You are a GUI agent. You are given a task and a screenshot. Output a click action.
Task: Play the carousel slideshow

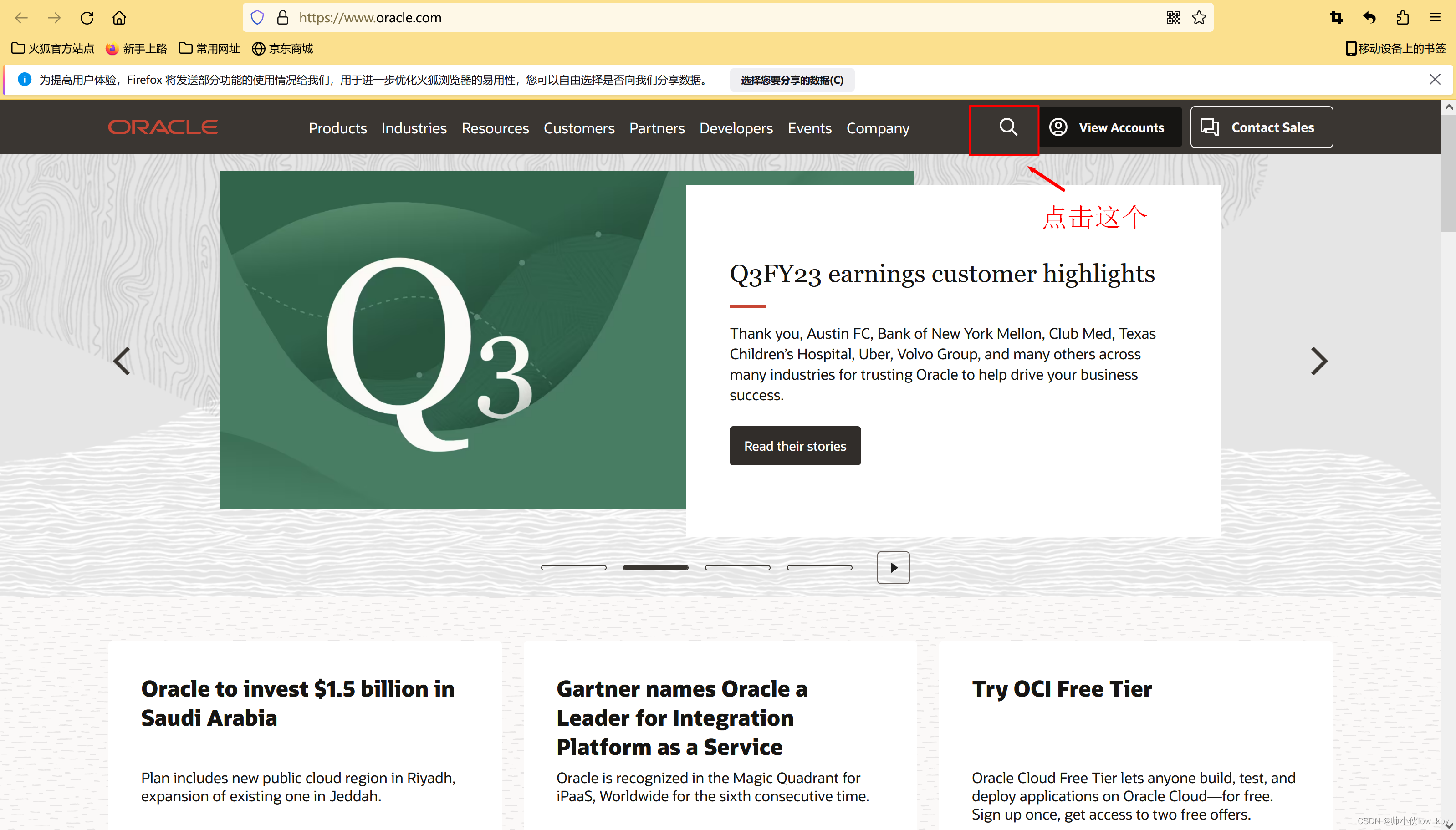point(893,567)
